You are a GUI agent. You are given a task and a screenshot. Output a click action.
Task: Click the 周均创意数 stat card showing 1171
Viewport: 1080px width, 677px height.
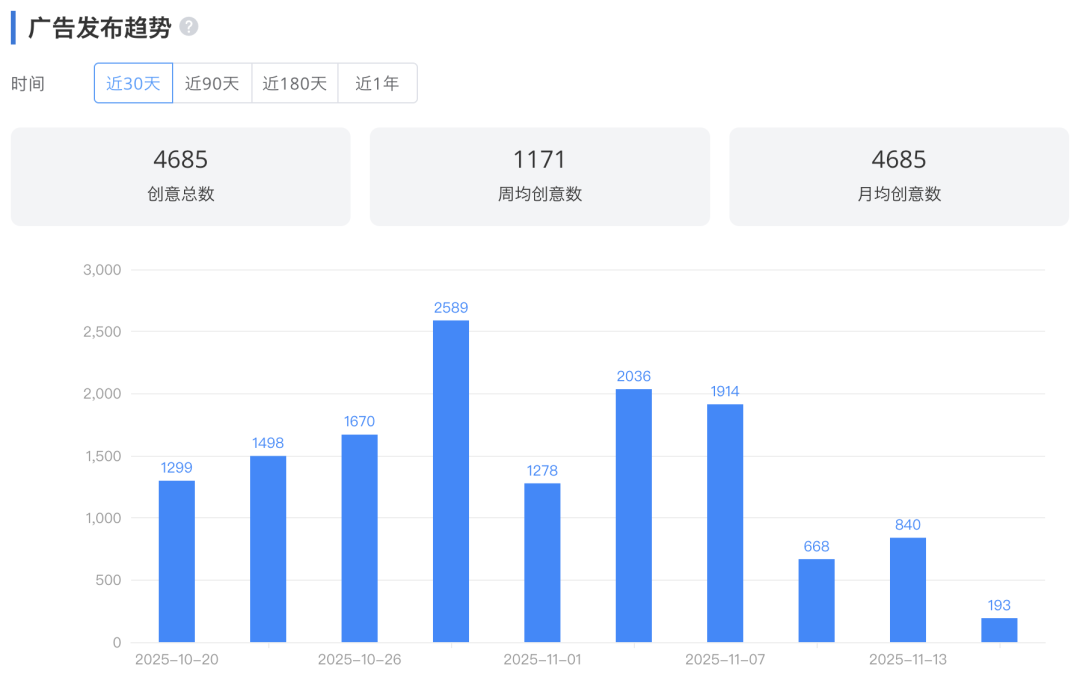click(539, 176)
